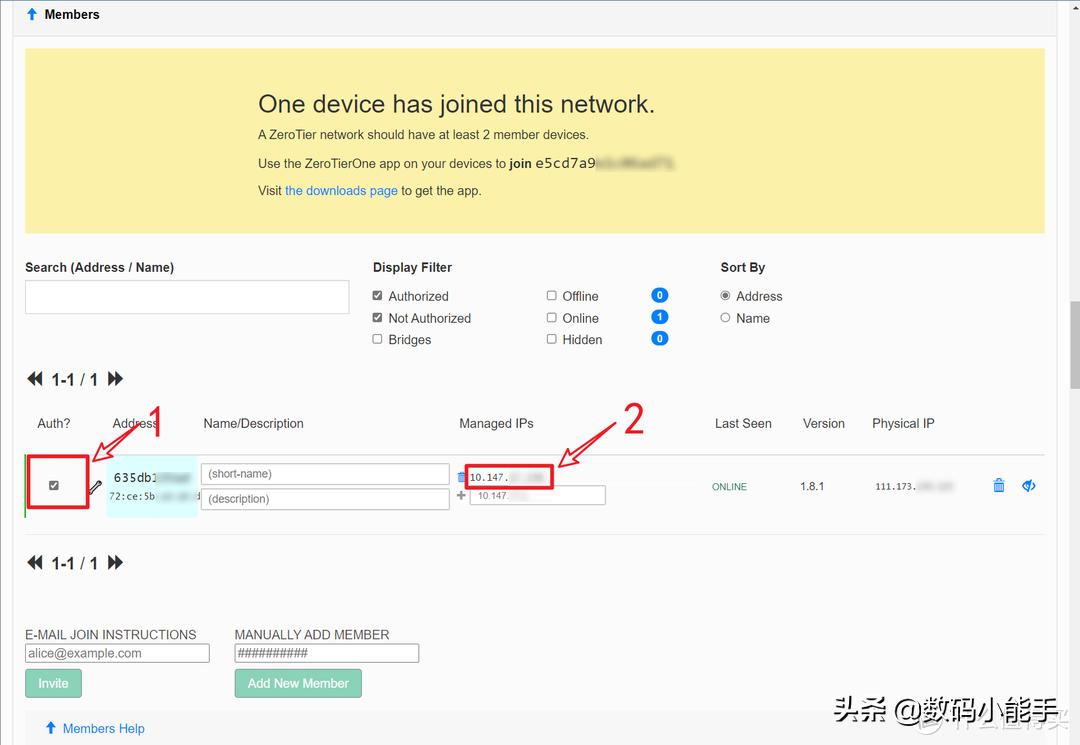Screen dimensions: 1080x745
Task: Delete the member using the trash icon
Action: tap(998, 485)
